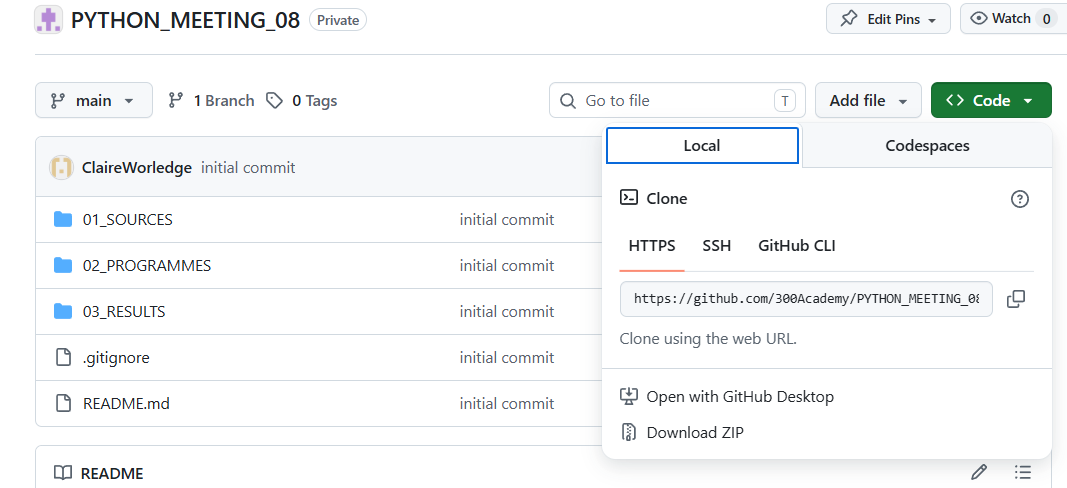Open initial commit link in .gitignore row

tap(506, 357)
